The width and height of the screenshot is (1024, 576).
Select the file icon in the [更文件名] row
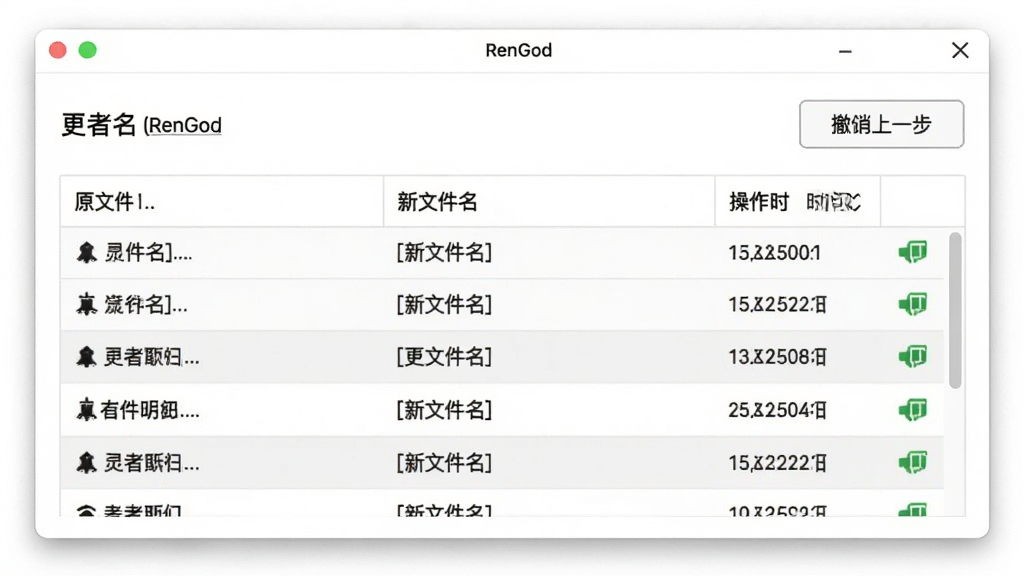86,357
